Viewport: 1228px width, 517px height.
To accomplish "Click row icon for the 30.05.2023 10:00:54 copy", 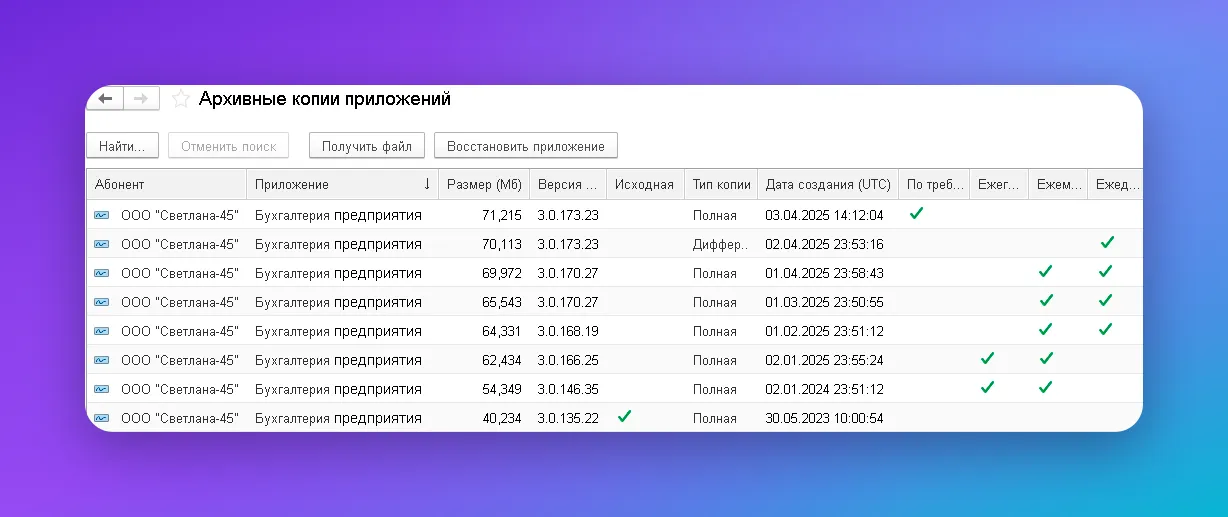I will click(102, 418).
